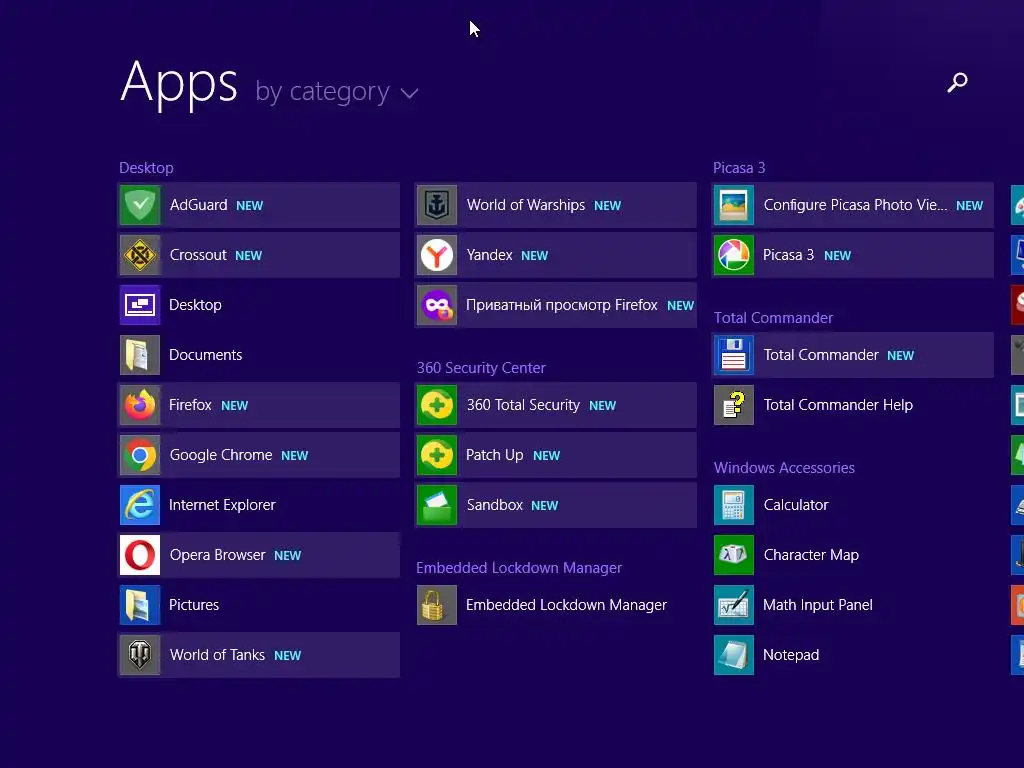This screenshot has height=768, width=1024.
Task: Open Notepad icon
Action: pos(734,655)
